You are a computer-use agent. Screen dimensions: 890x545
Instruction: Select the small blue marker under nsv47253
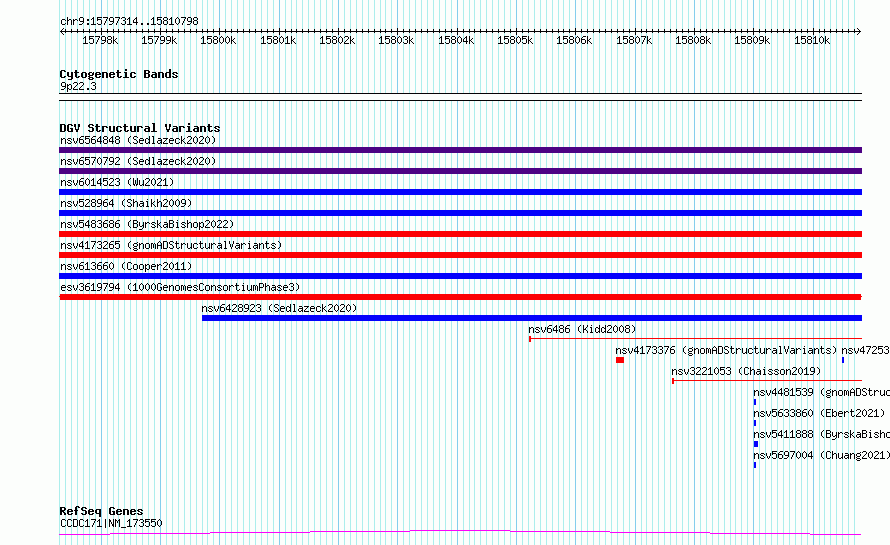843,360
